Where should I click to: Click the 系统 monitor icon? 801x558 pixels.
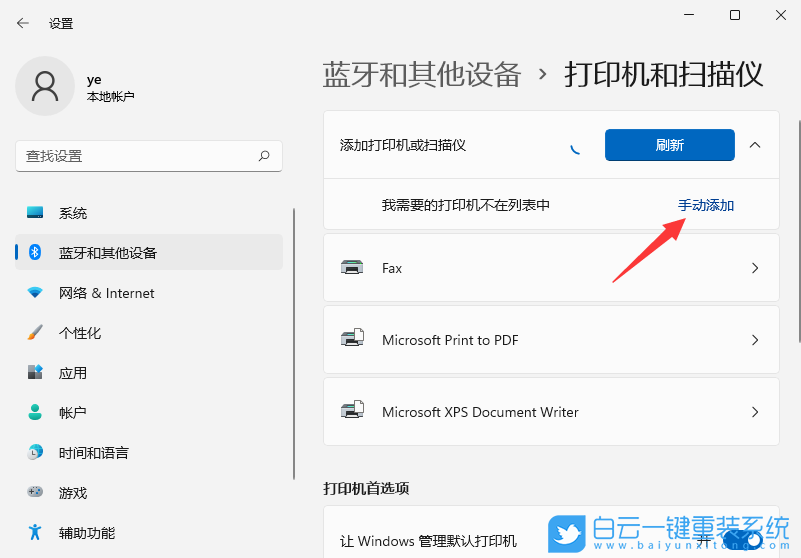(x=35, y=213)
